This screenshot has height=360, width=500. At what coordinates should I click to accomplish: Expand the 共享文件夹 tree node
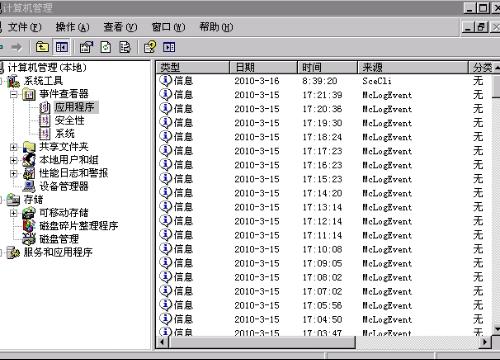click(x=14, y=147)
